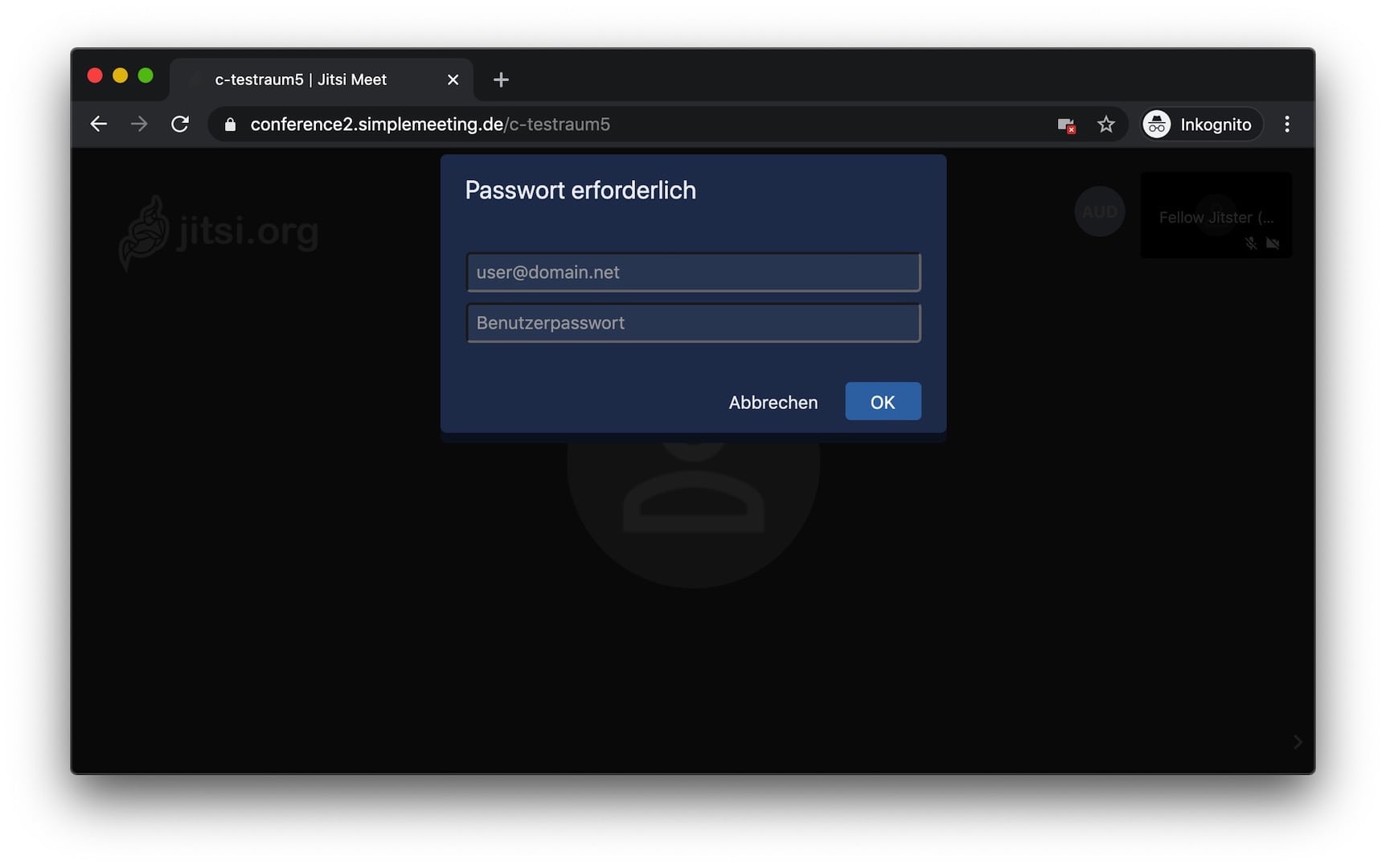The image size is (1386, 868).
Task: Select the c-testraum5 | Jitsi Meet tab
Action: click(x=301, y=80)
